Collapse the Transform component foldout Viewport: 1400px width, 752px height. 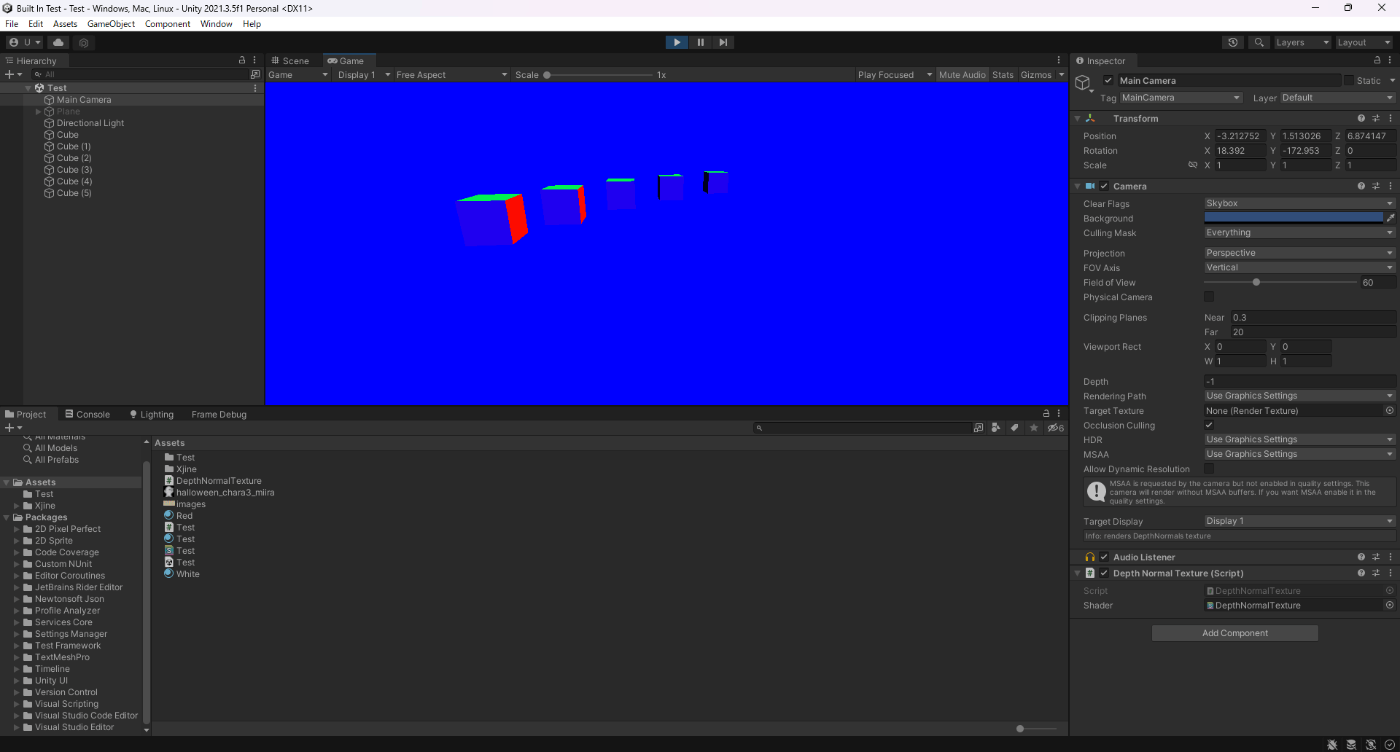1077,118
